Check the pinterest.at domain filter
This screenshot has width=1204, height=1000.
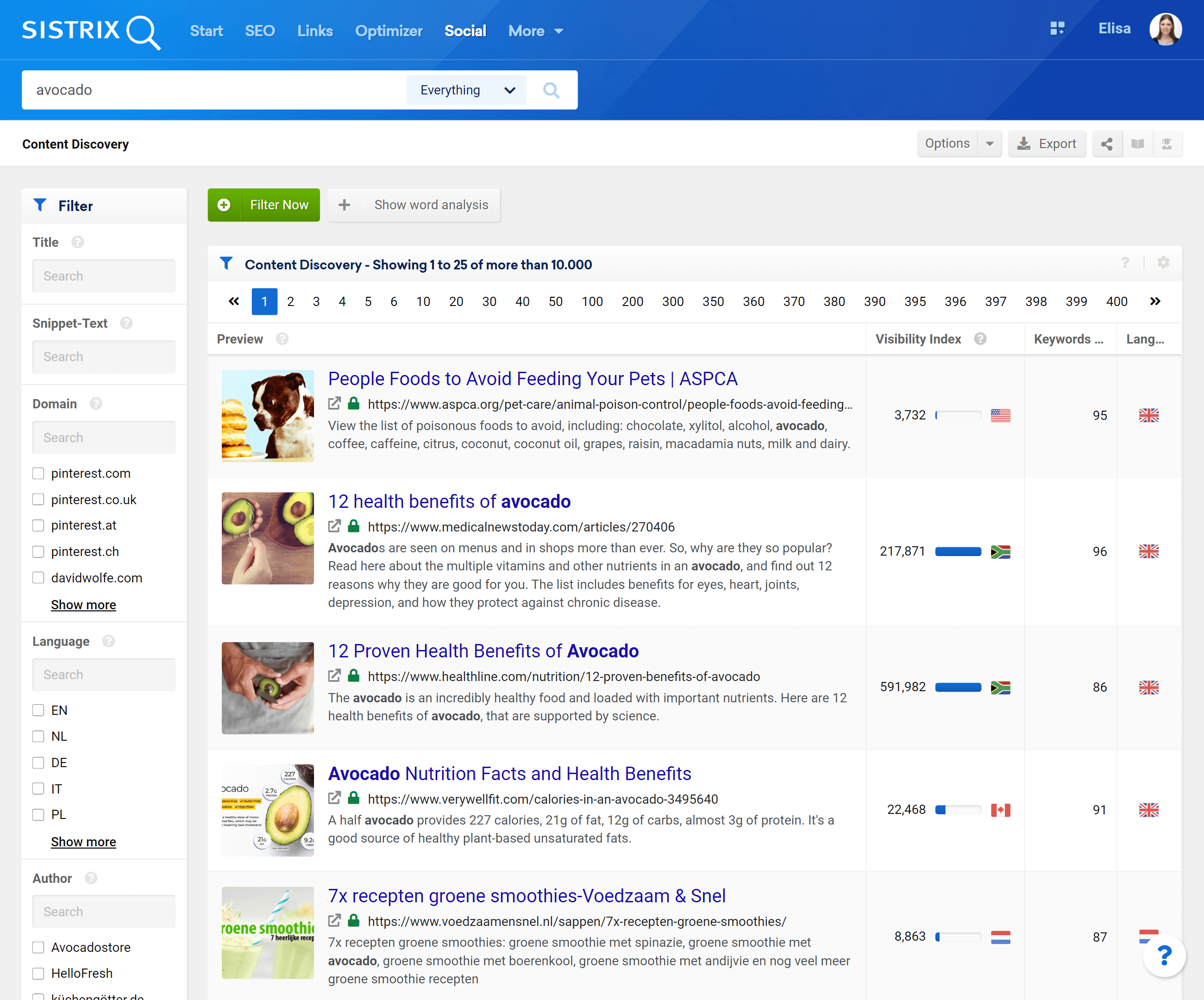pyautogui.click(x=38, y=525)
